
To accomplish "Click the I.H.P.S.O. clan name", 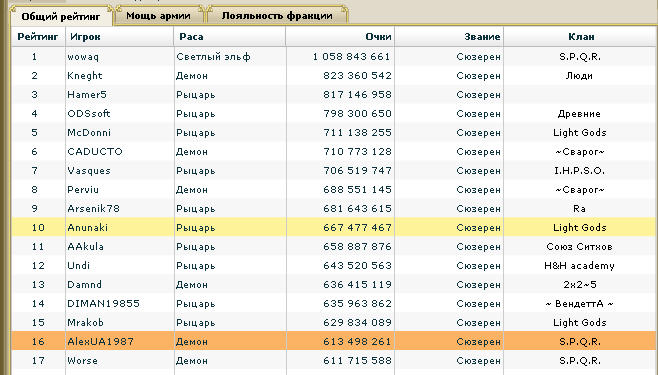I will click(x=579, y=171).
